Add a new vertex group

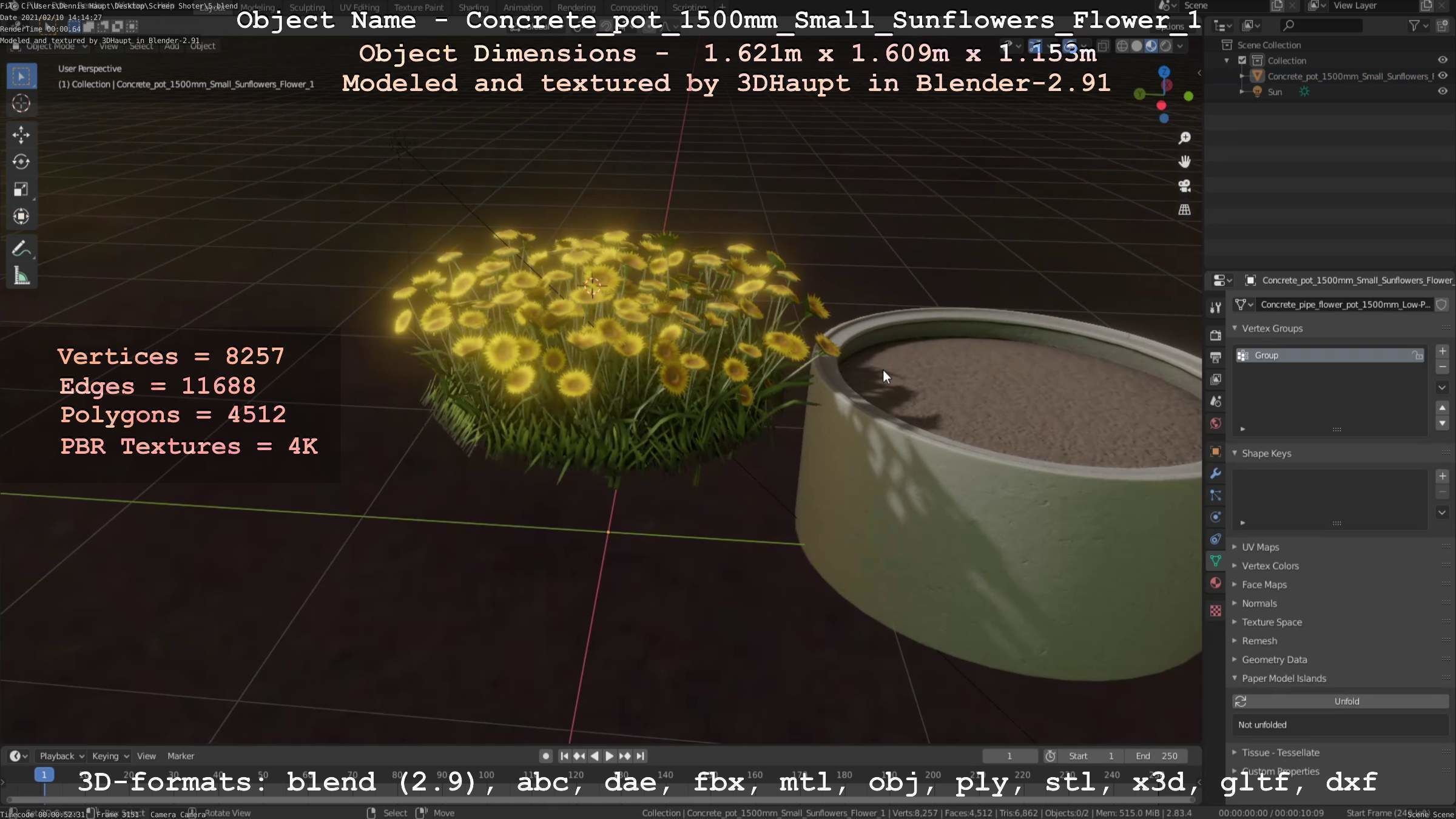(1443, 351)
